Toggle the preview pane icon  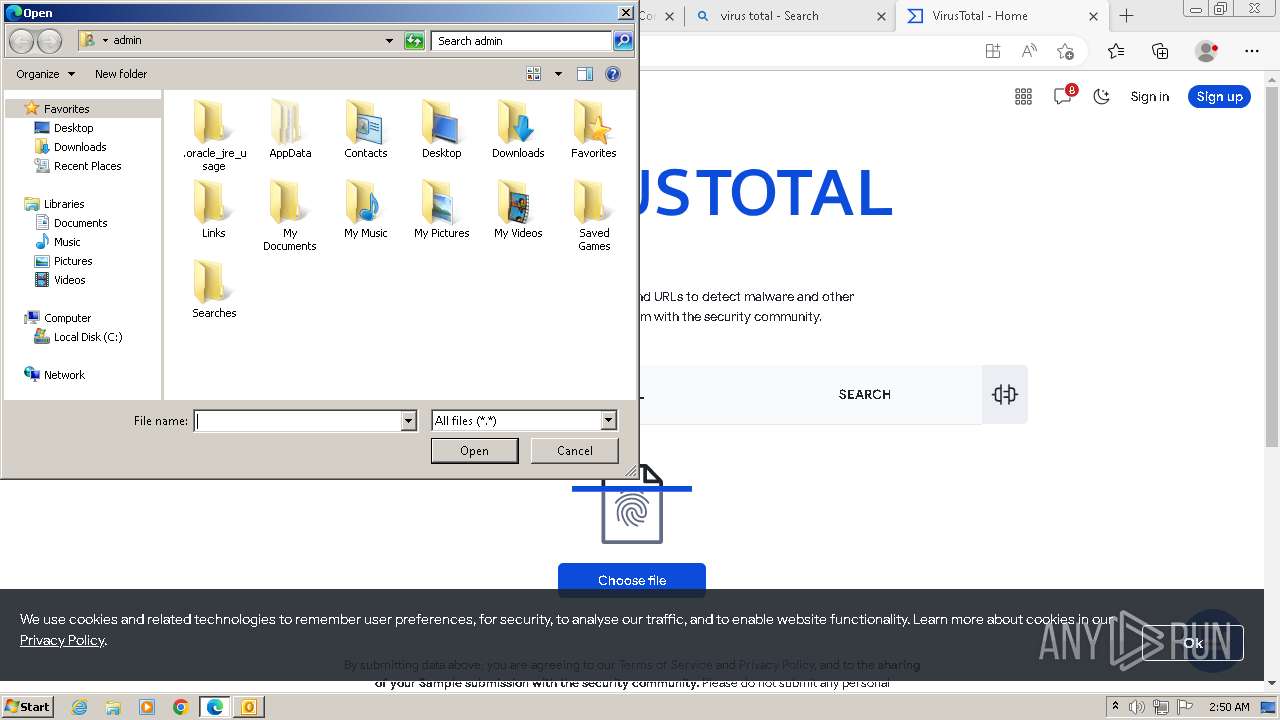[x=585, y=74]
